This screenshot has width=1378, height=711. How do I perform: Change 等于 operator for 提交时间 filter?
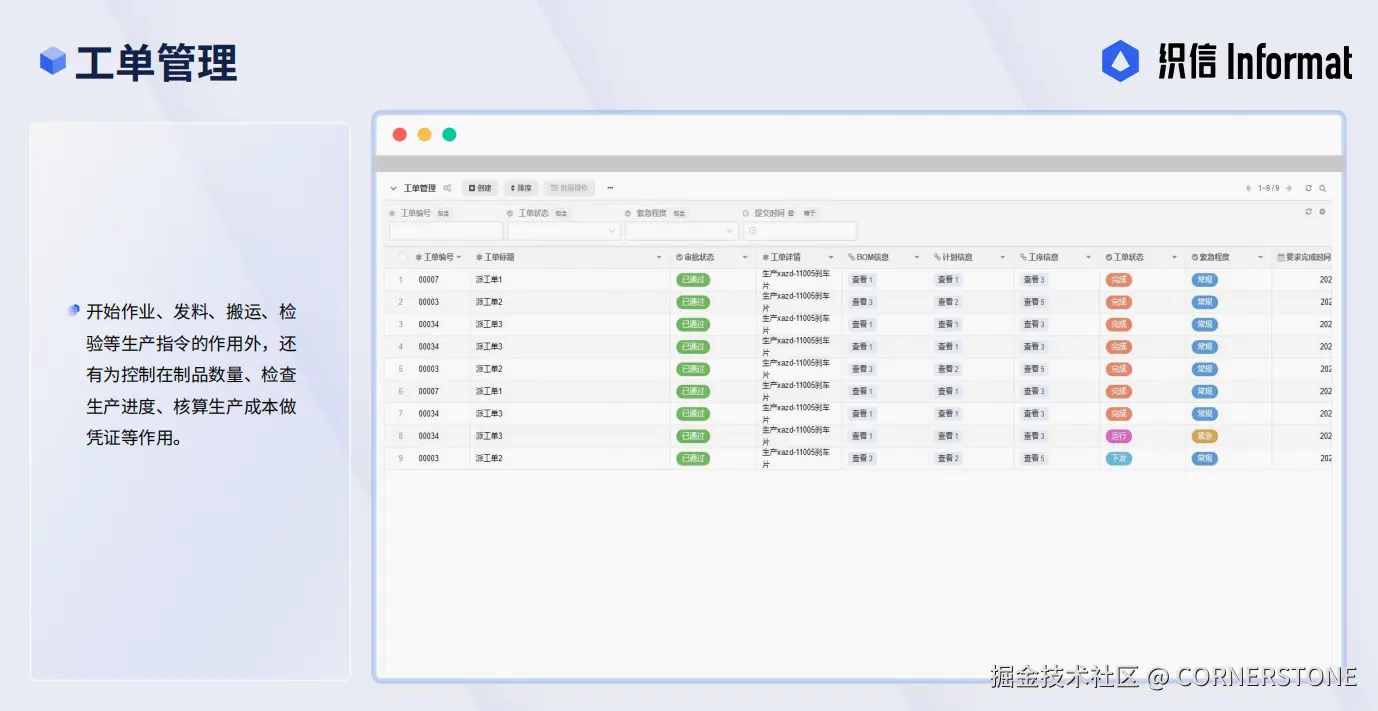809,213
